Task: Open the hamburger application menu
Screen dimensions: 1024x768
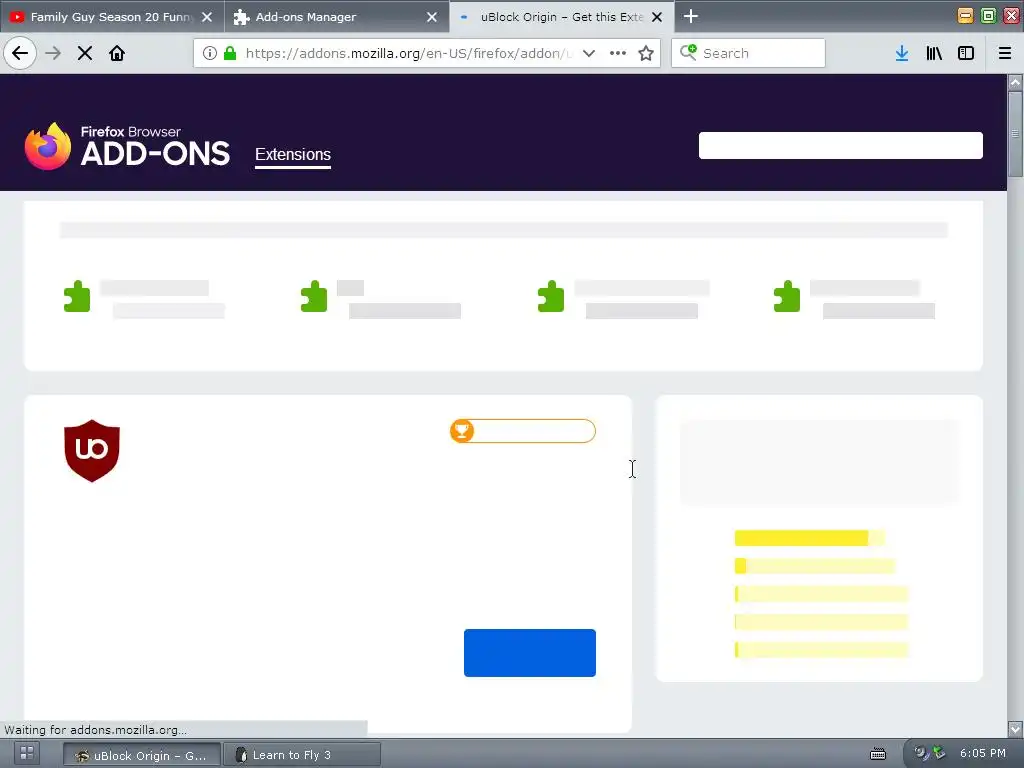Action: 1004,53
